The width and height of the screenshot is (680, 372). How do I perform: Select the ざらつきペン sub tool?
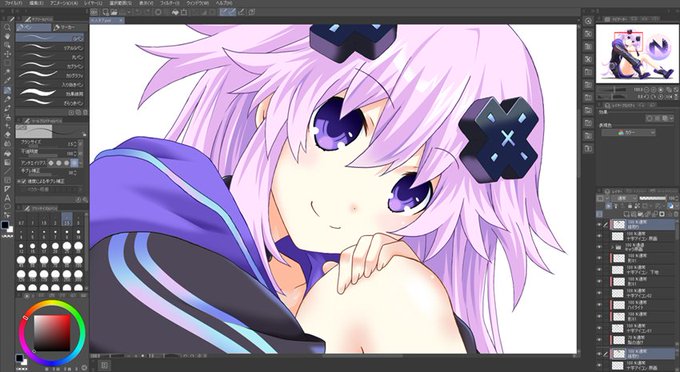pos(50,103)
